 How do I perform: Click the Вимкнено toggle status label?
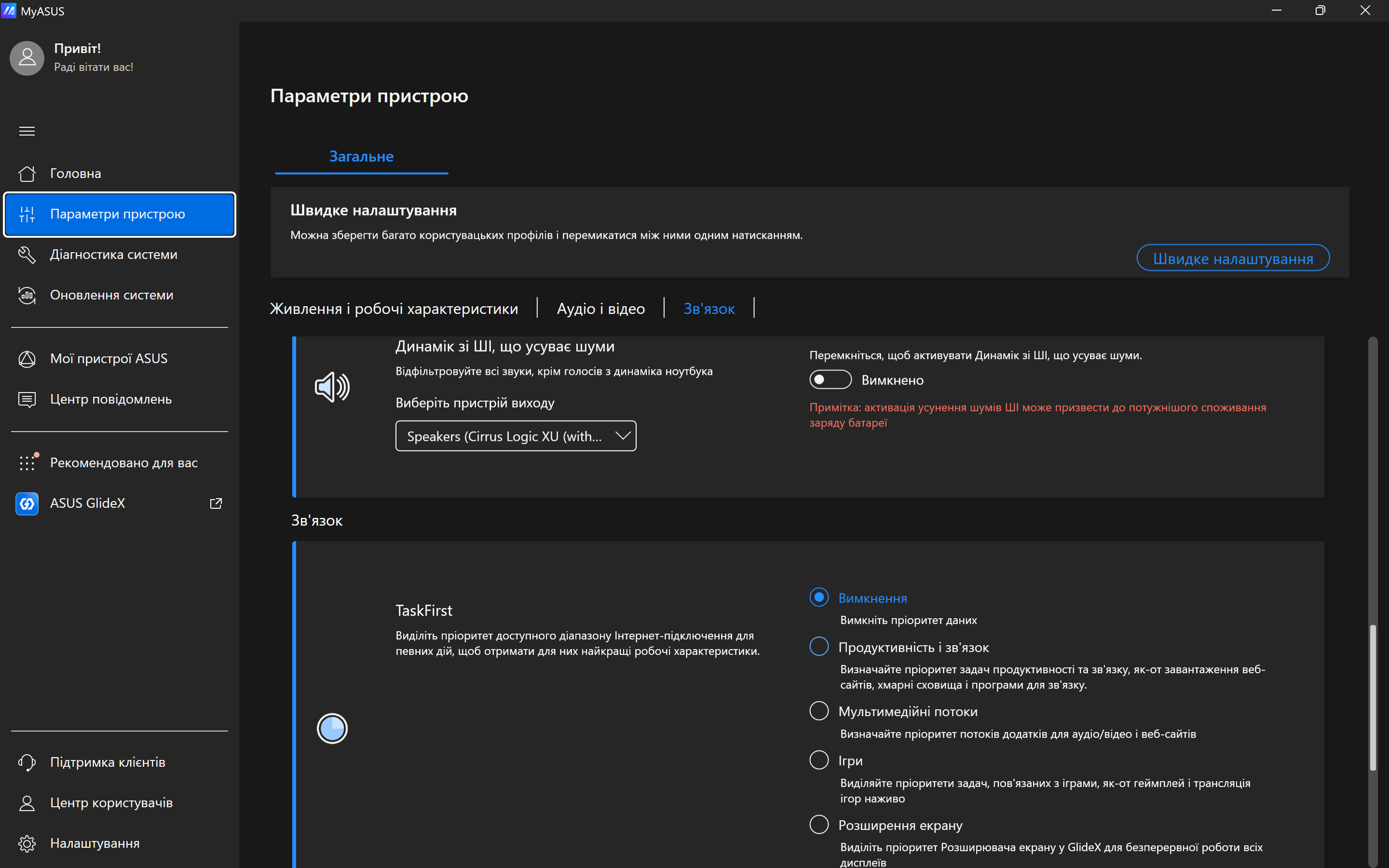pos(892,380)
